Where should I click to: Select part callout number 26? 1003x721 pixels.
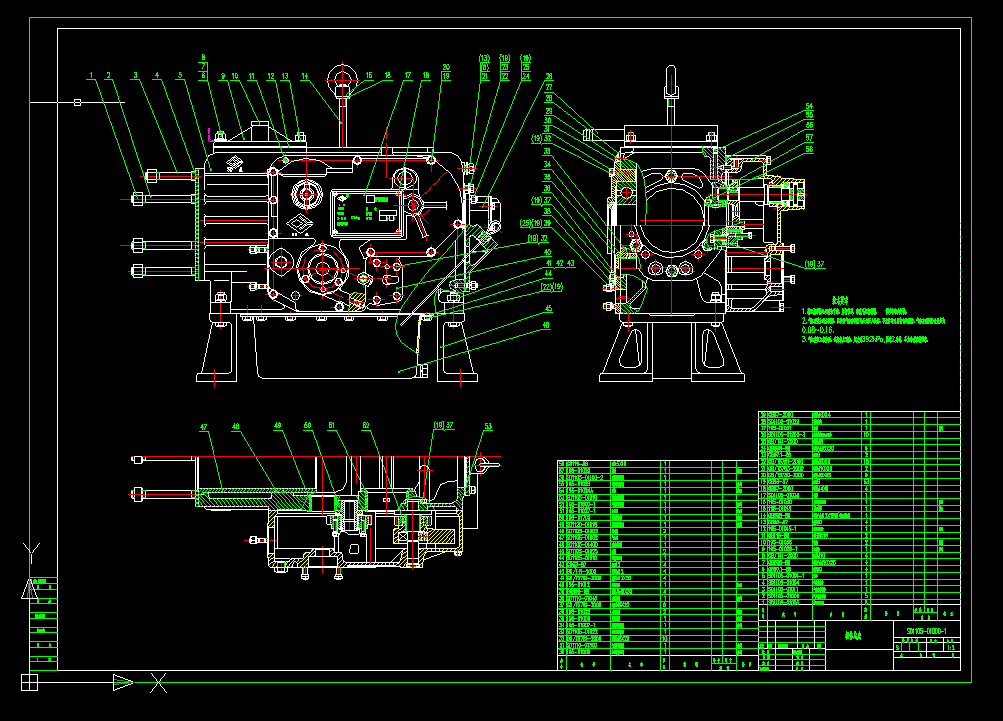(549, 76)
